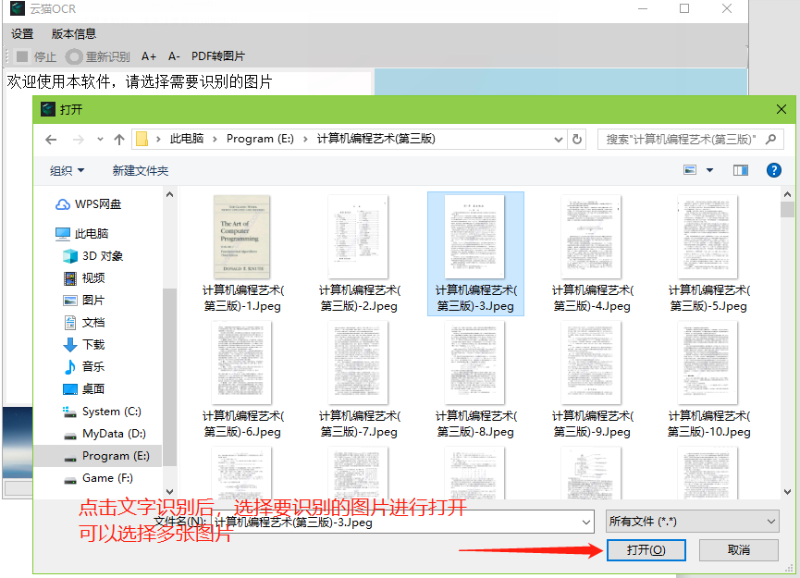Viewport: 800px width, 578px height.
Task: Open the 所有文件 (*.*) file type dropdown
Action: coord(692,521)
